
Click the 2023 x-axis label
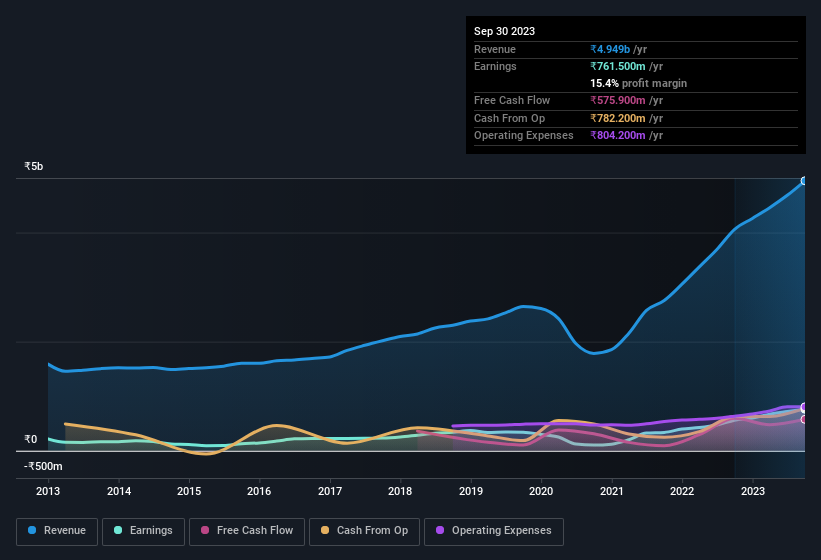[x=753, y=491]
